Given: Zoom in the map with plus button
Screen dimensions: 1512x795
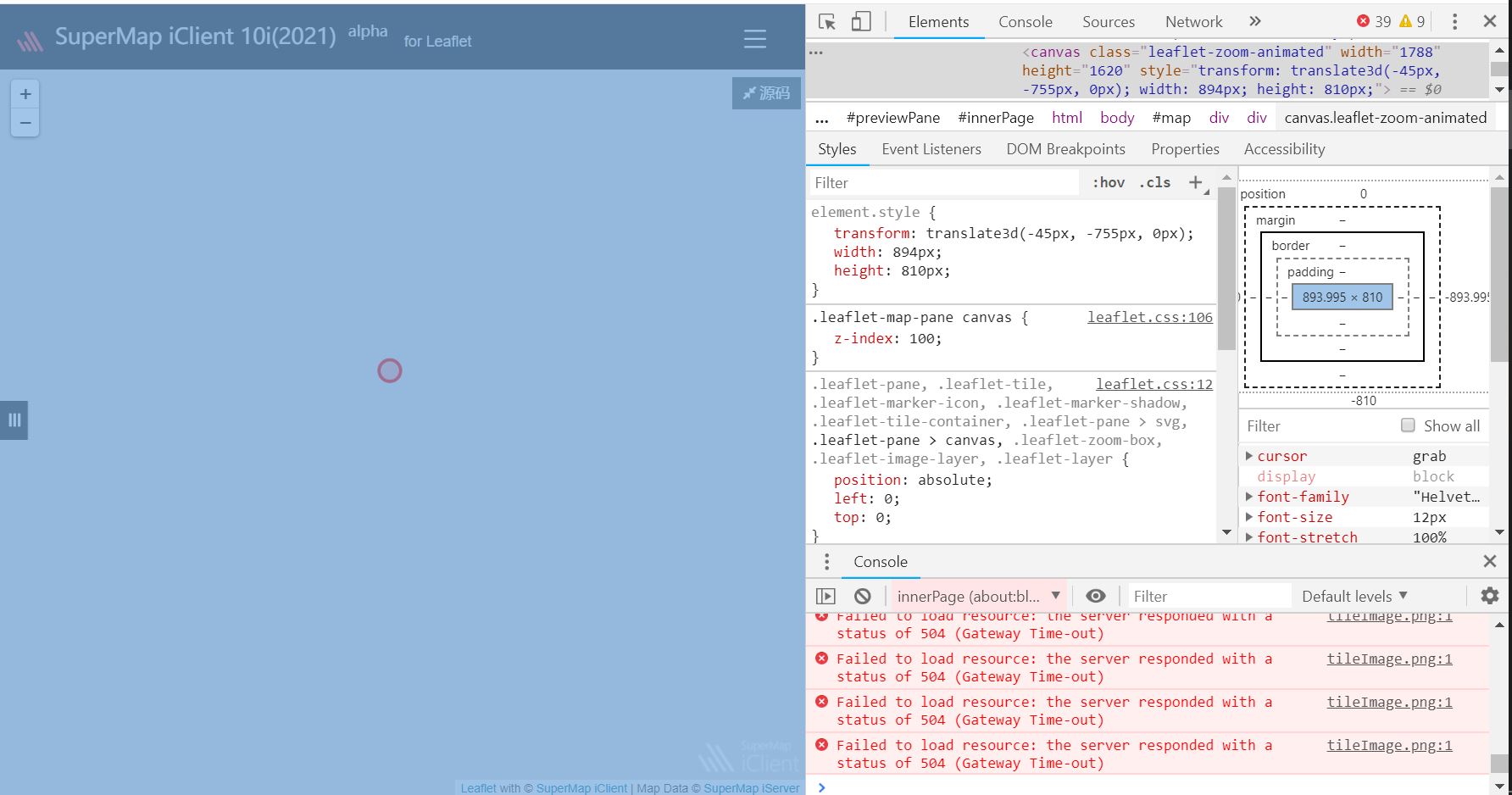Looking at the screenshot, I should point(25,94).
